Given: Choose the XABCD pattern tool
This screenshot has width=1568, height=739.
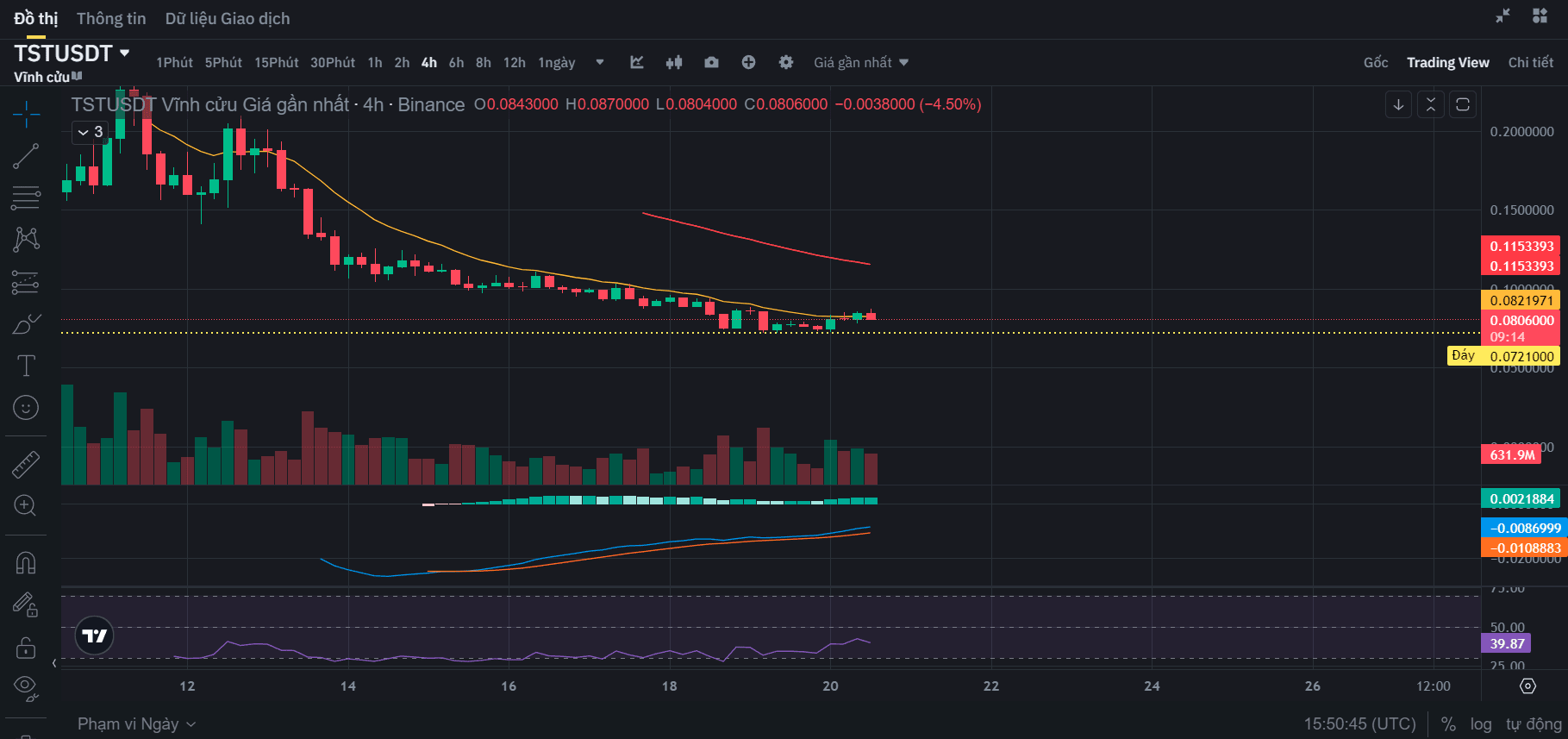Looking at the screenshot, I should coord(26,239).
